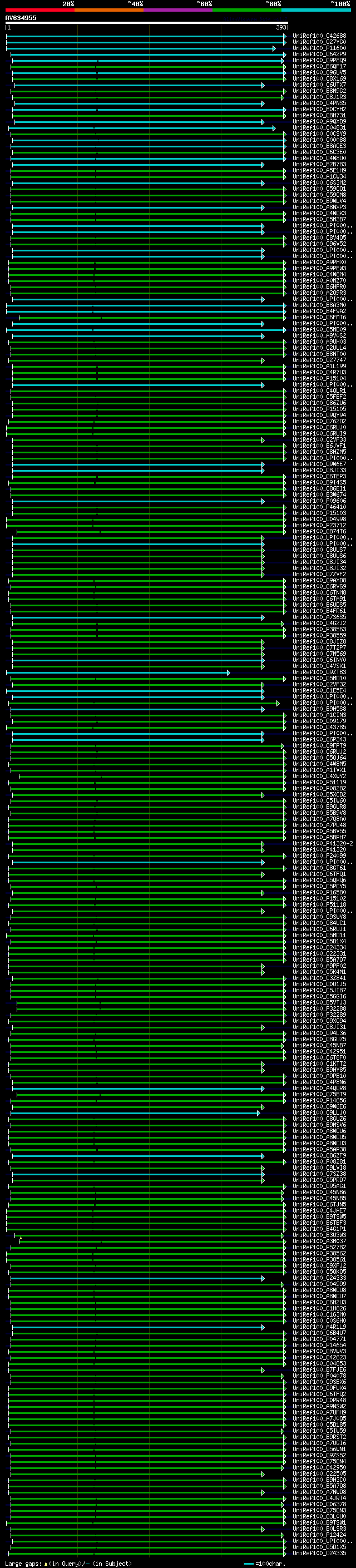Select the UniRef100_Q9P8Q9 entry
Image resolution: width=356 pixels, height=1568 pixels.
point(319,60)
